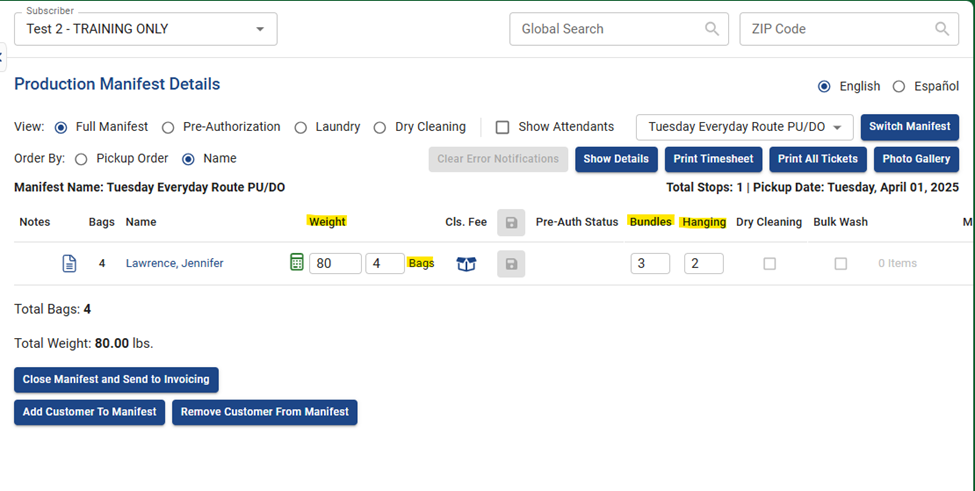This screenshot has width=975, height=491.
Task: Click Close Manifest and Send to Invoicing
Action: click(x=116, y=380)
